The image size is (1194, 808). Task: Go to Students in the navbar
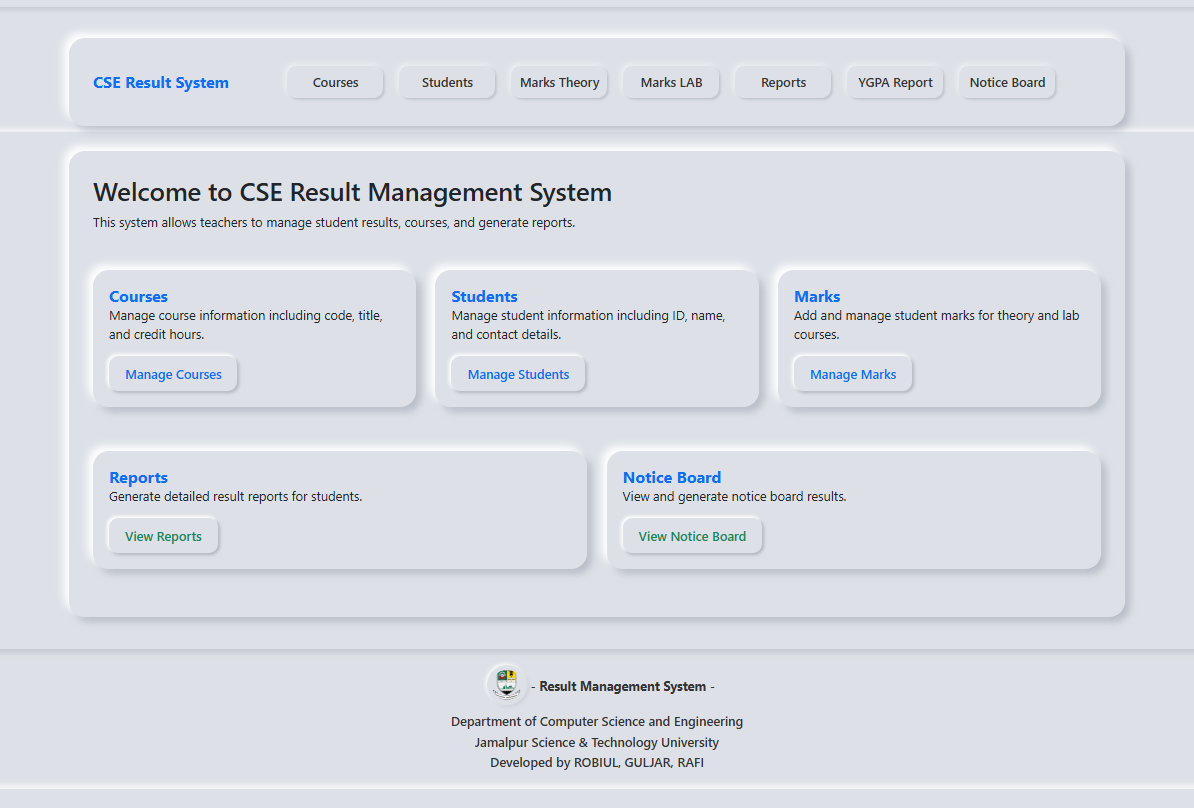point(447,83)
